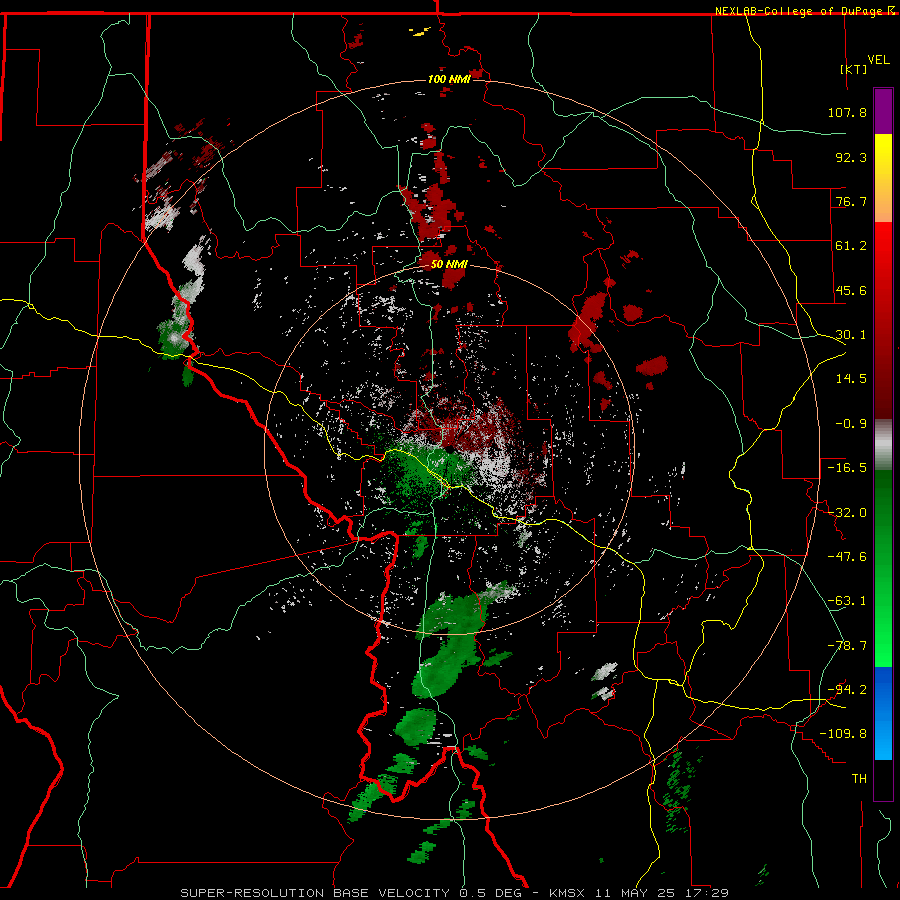
Task: Click the 50 NMI range ring label
Action: 449,265
